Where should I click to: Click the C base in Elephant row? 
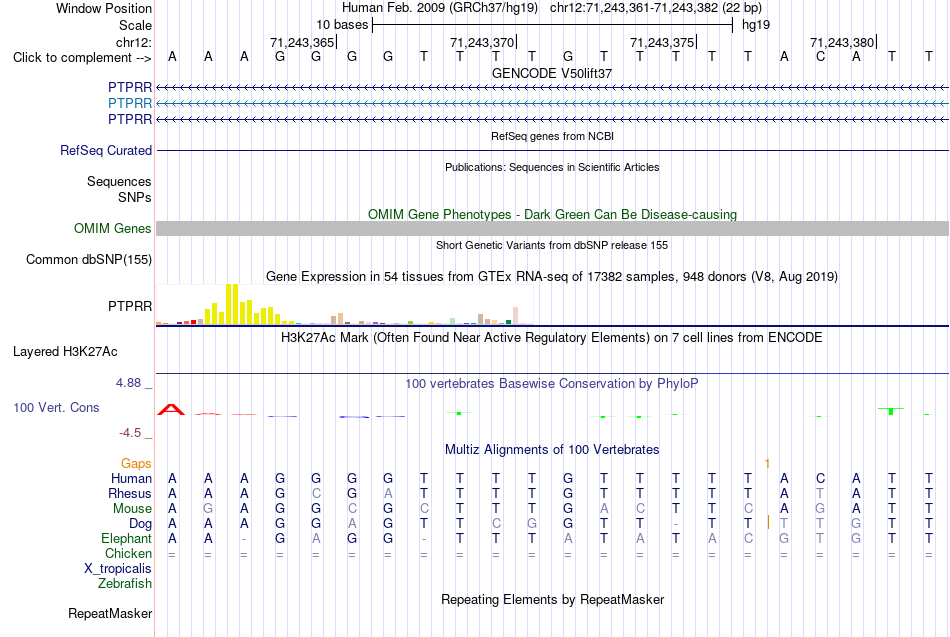748,538
